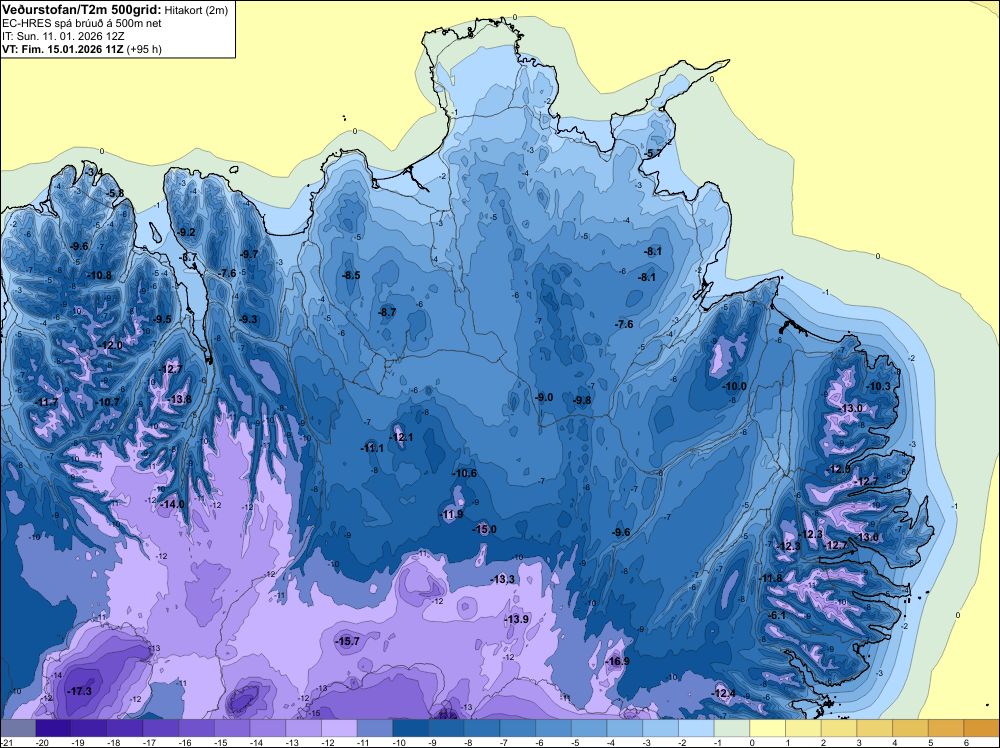The height and width of the screenshot is (748, 1000).
Task: Click the -10.7 temperature label
Action: point(107,402)
